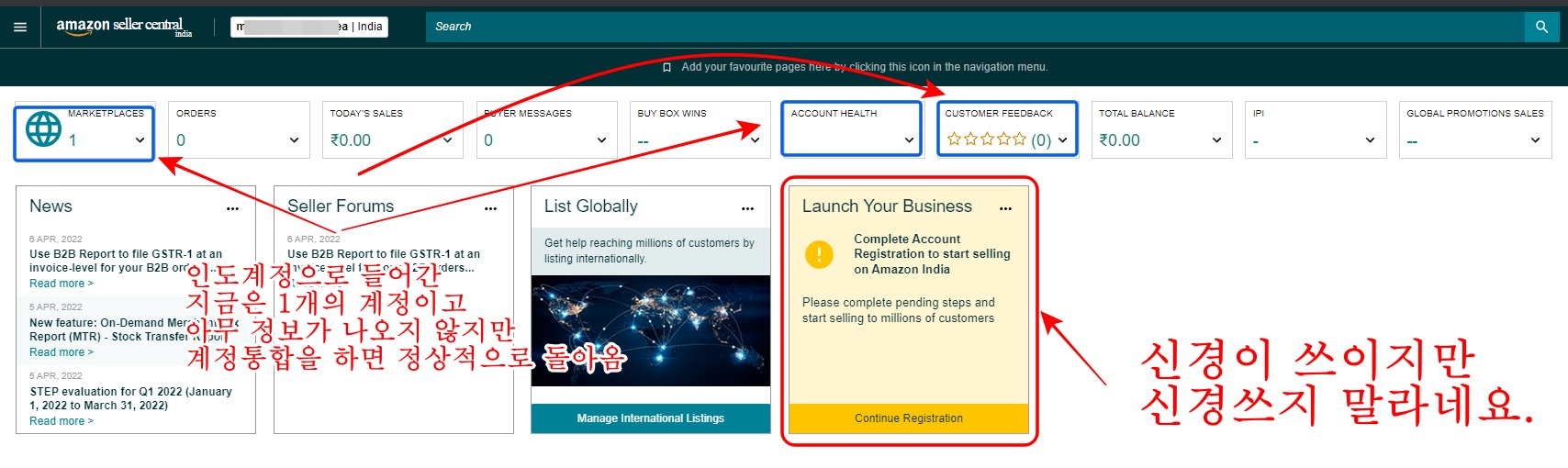Expand the Buy Box Wins dropdown

click(756, 140)
